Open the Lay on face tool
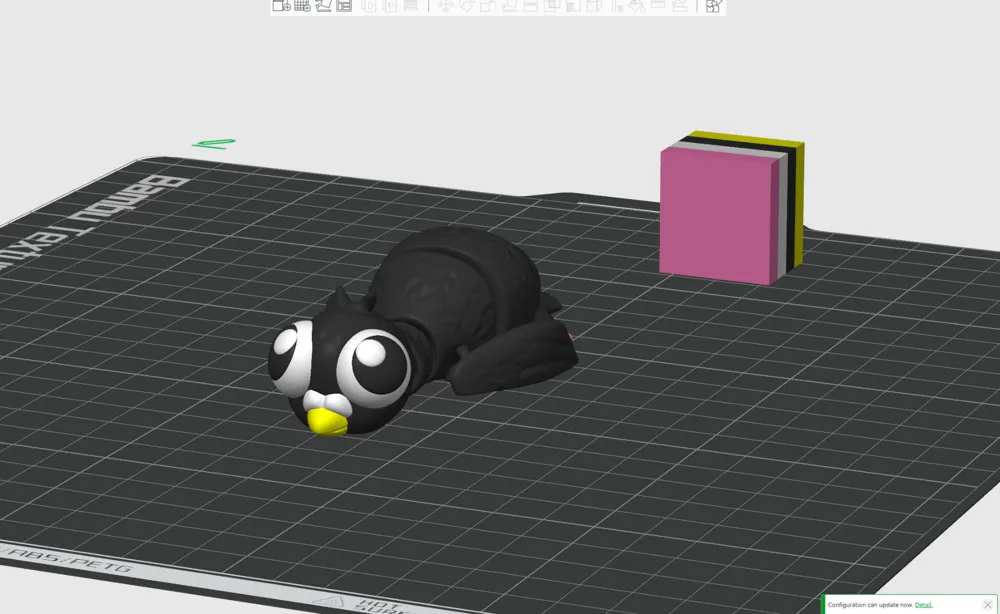This screenshot has width=1000, height=614. [511, 6]
